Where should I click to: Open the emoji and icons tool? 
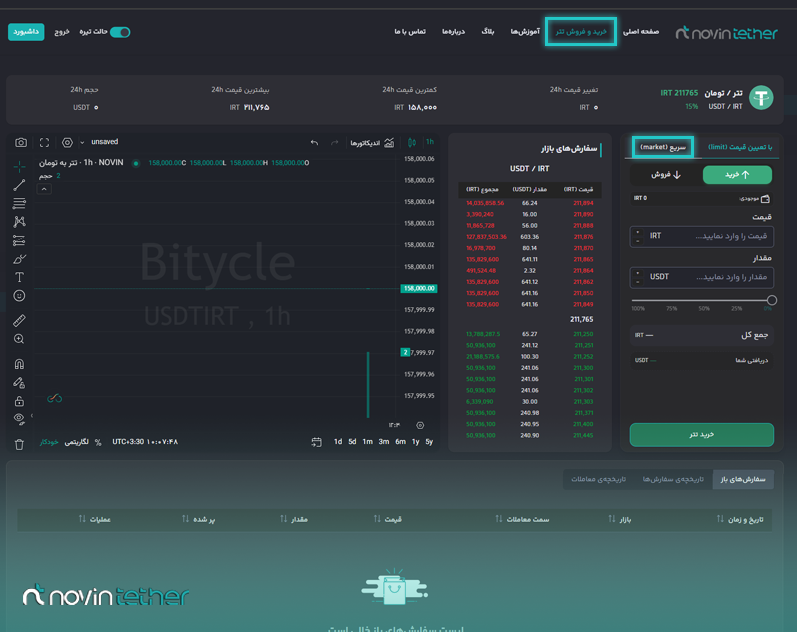tap(19, 296)
